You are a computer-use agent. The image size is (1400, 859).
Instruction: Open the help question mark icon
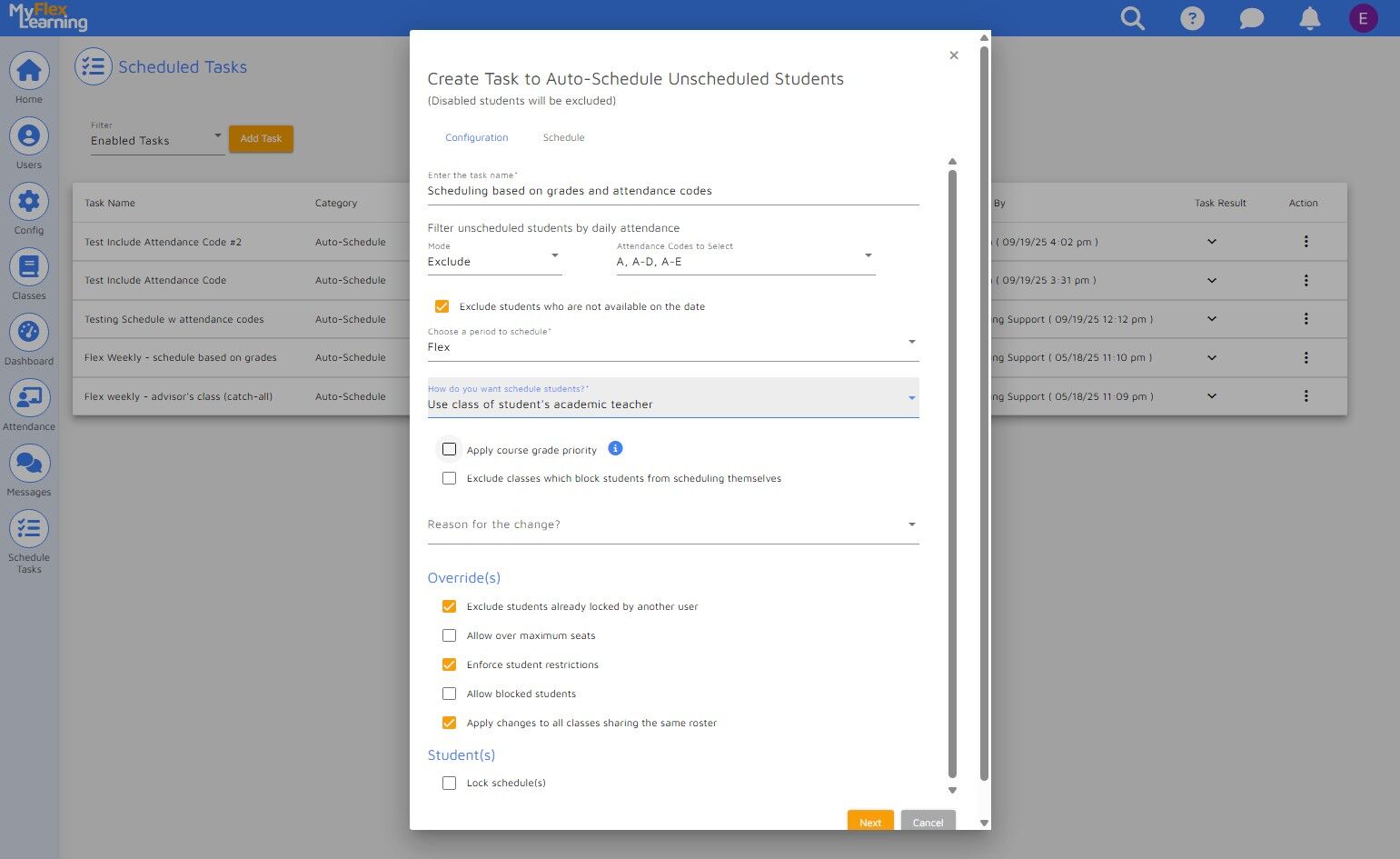tap(1192, 18)
